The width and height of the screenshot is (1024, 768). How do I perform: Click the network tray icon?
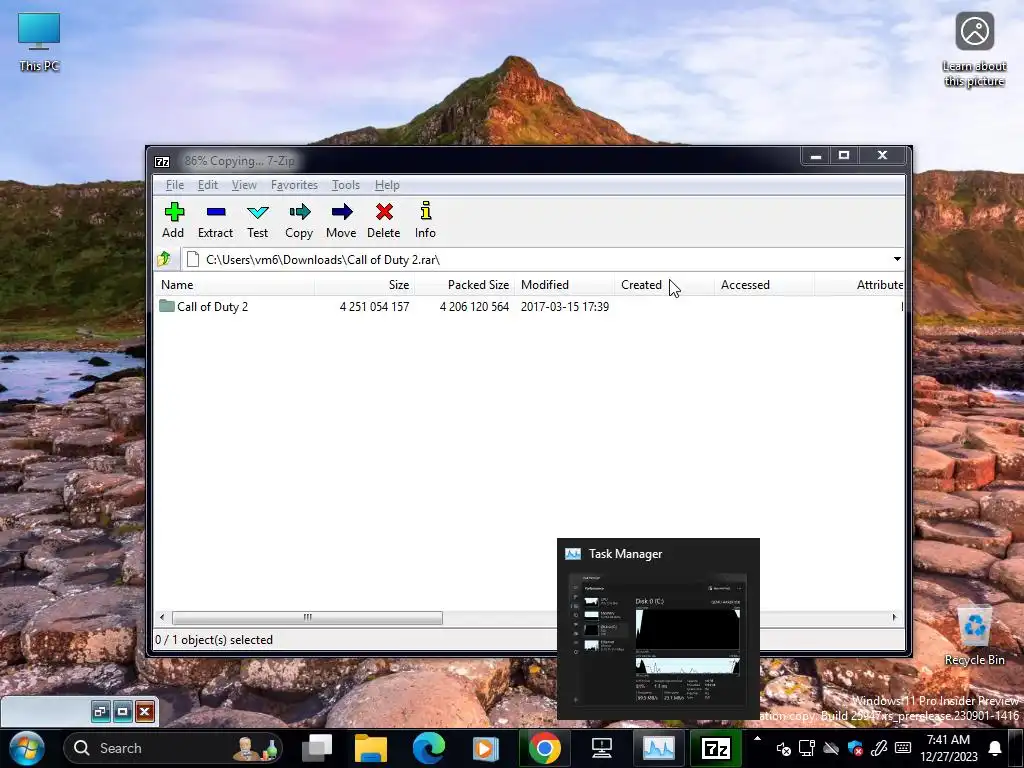pos(807,748)
